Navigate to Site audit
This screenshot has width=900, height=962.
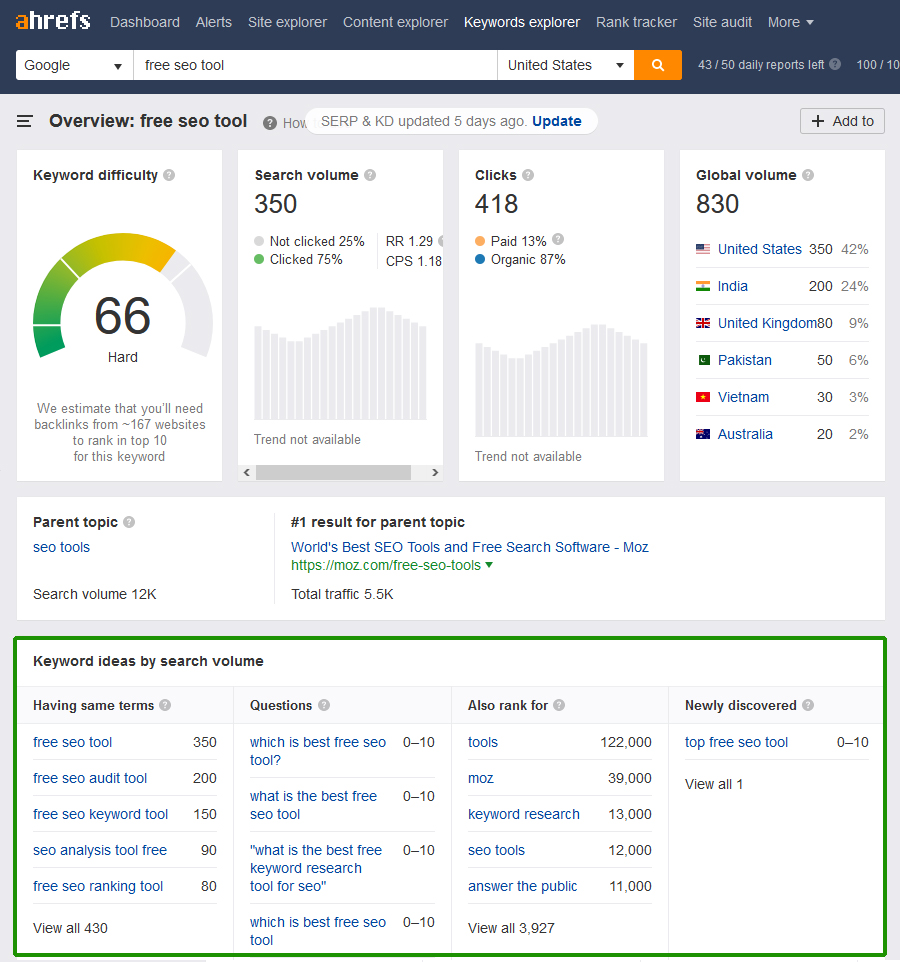pos(722,22)
